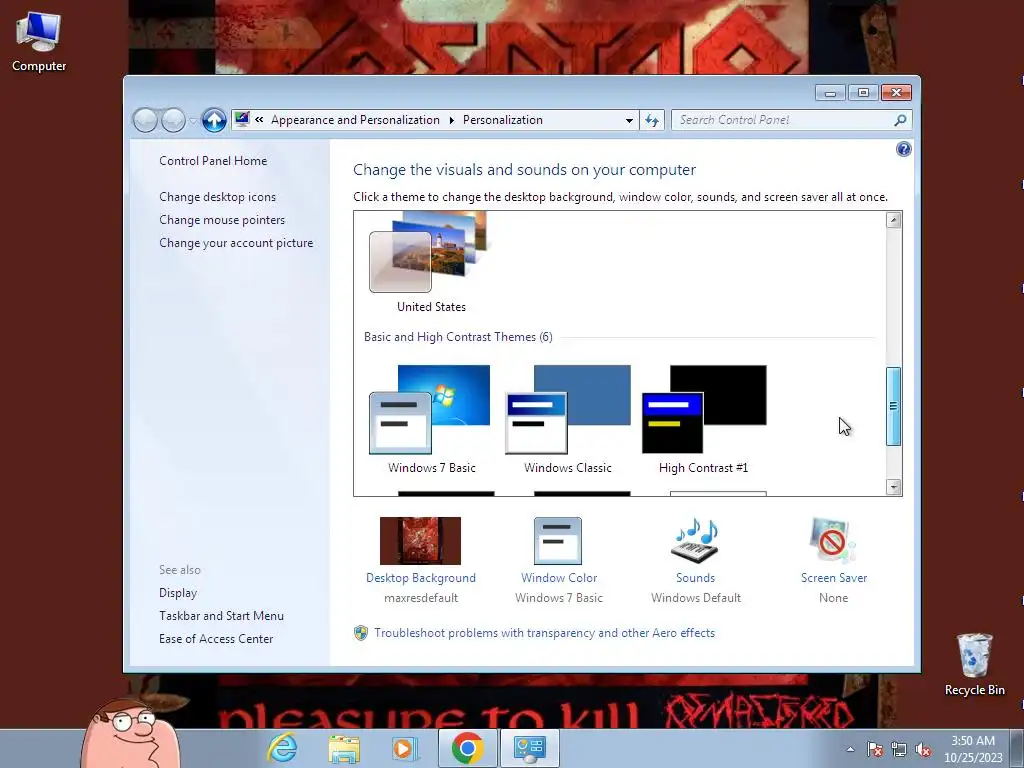Click the blue help question mark icon
This screenshot has width=1024, height=768.
(904, 150)
